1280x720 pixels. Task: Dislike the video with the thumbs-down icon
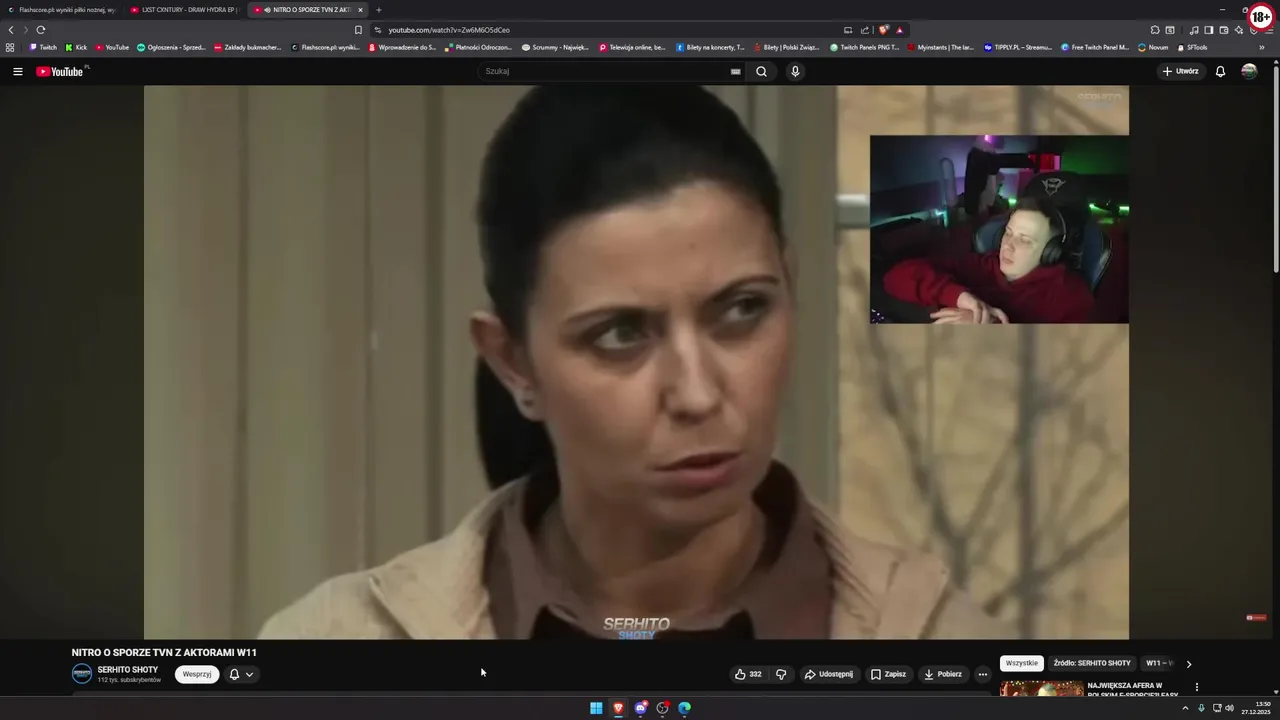781,674
